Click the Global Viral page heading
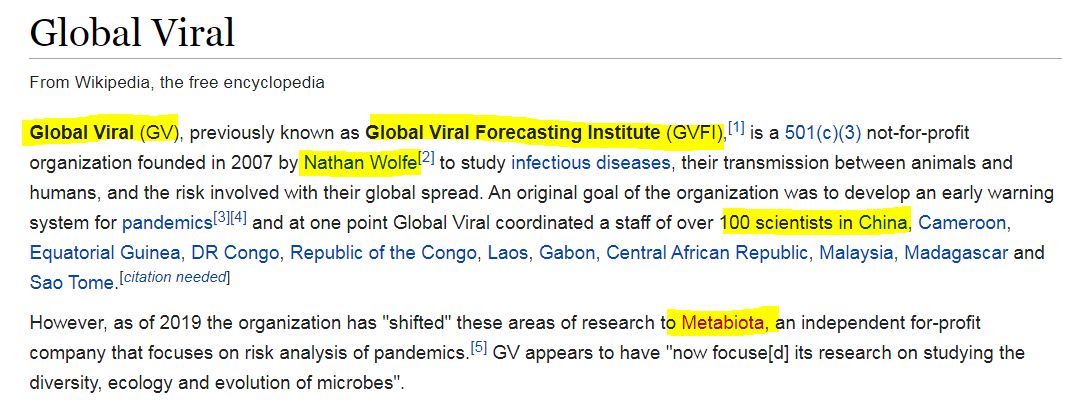The image size is (1070, 409). (x=132, y=33)
